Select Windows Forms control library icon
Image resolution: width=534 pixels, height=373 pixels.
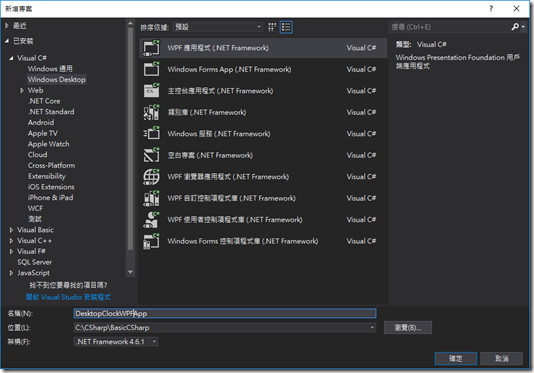coord(152,241)
